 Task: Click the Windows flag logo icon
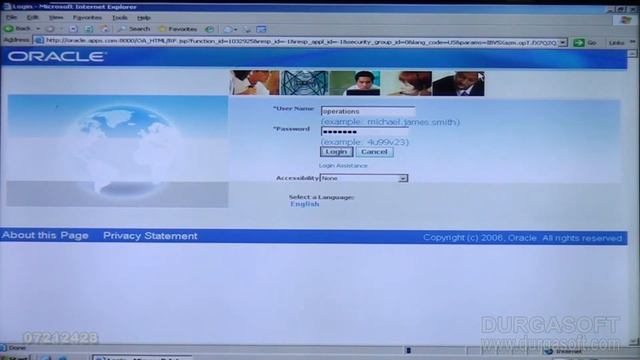click(x=626, y=20)
